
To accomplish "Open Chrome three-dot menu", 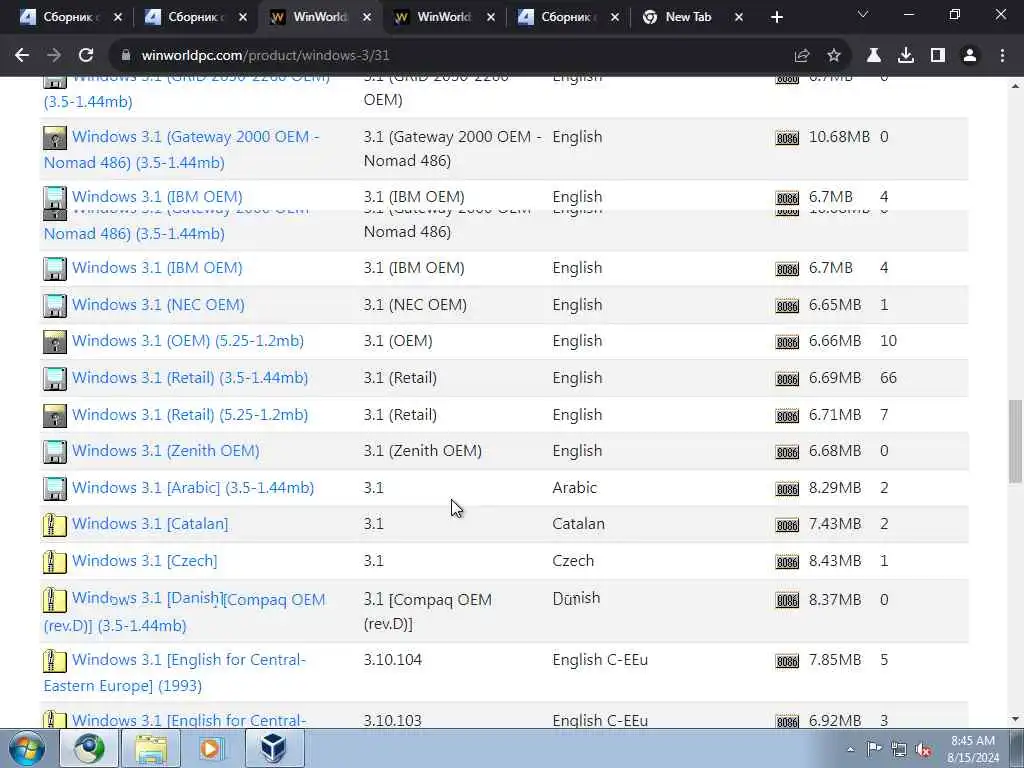I will click(1002, 56).
